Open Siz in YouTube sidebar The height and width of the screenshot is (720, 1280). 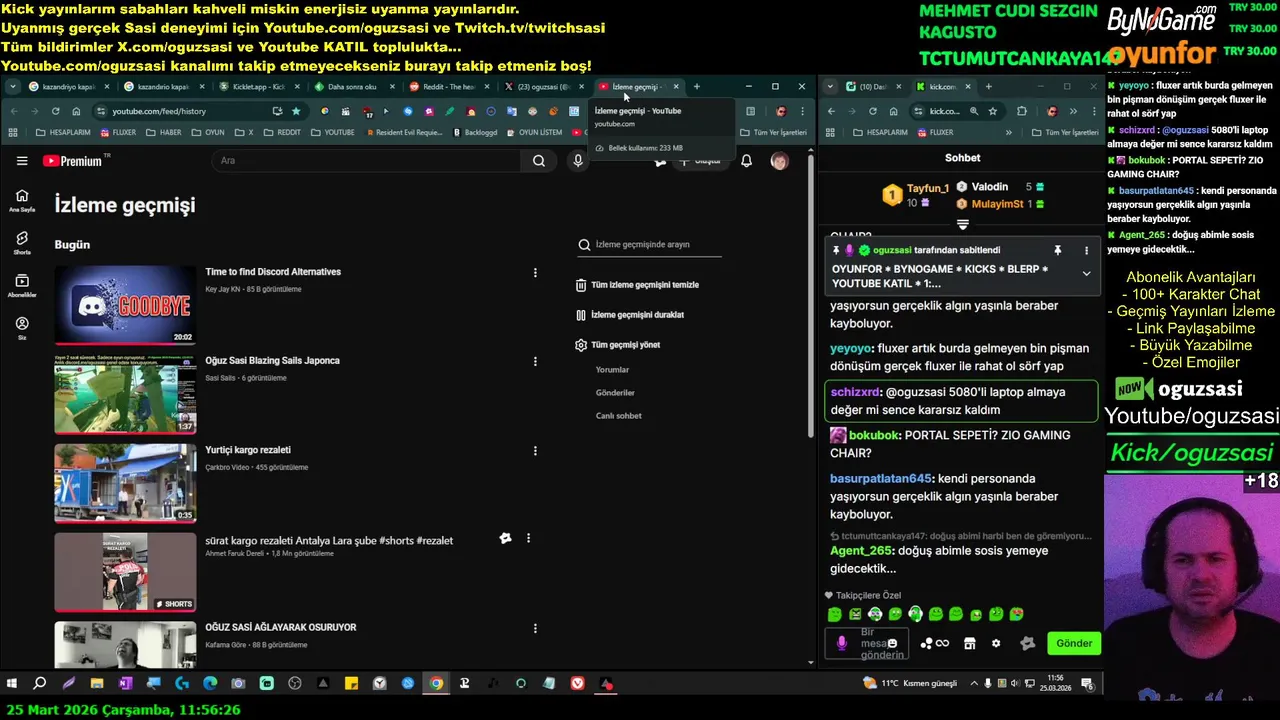22,329
